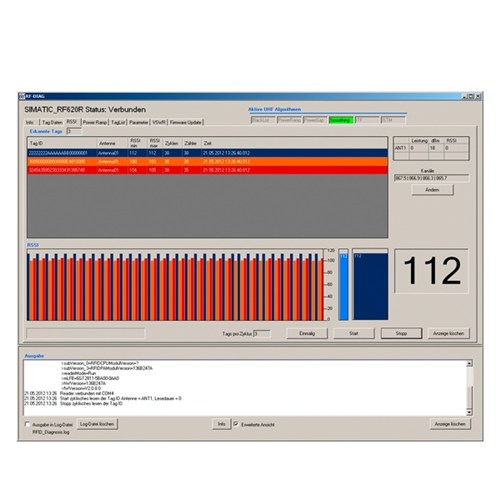Click the ANT1 row in the antenna table
Screen dimensions: 500x500
pos(431,148)
